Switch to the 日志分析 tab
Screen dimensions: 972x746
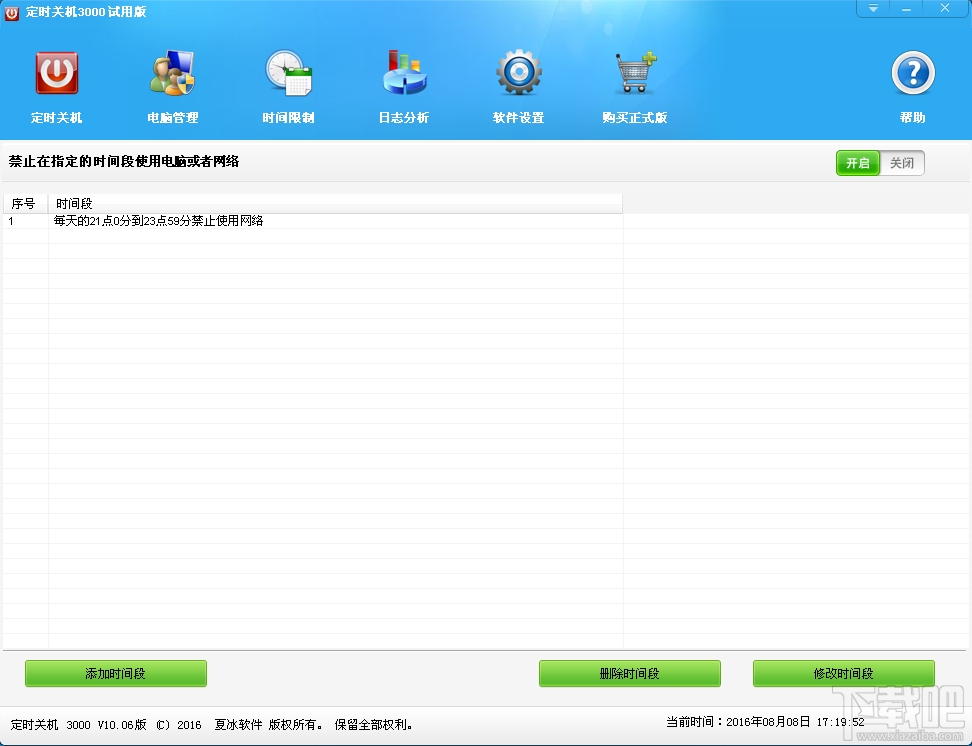click(404, 85)
